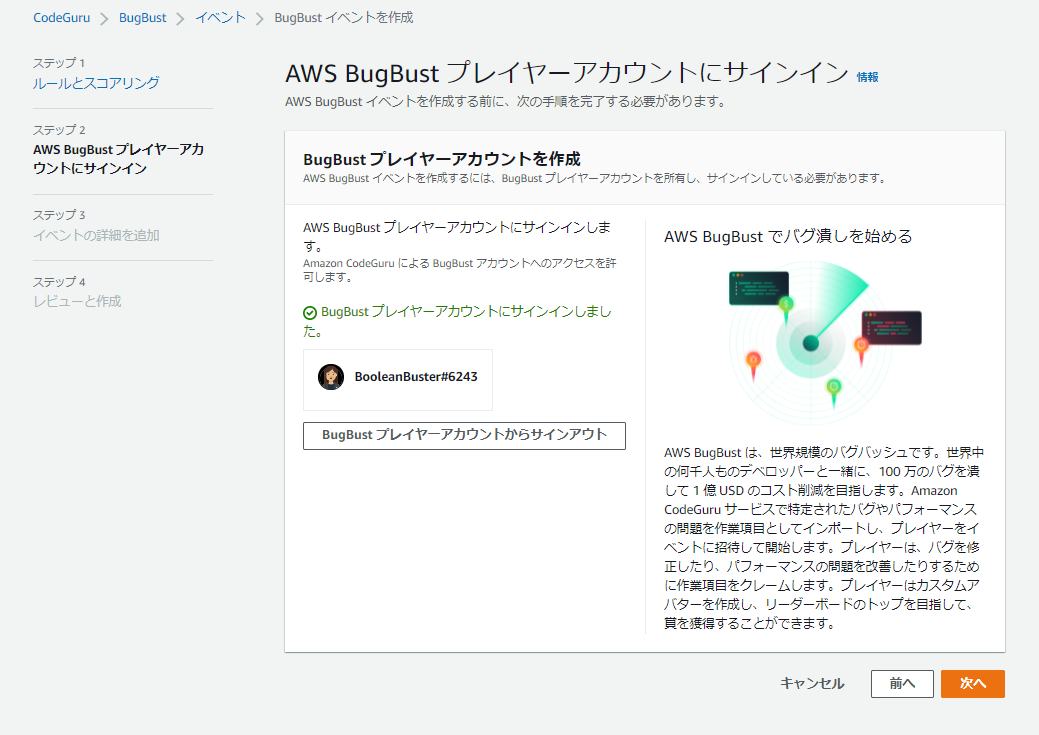Image resolution: width=1039 pixels, height=735 pixels.
Task: Go to the BugBust breadcrumb link
Action: [x=142, y=18]
